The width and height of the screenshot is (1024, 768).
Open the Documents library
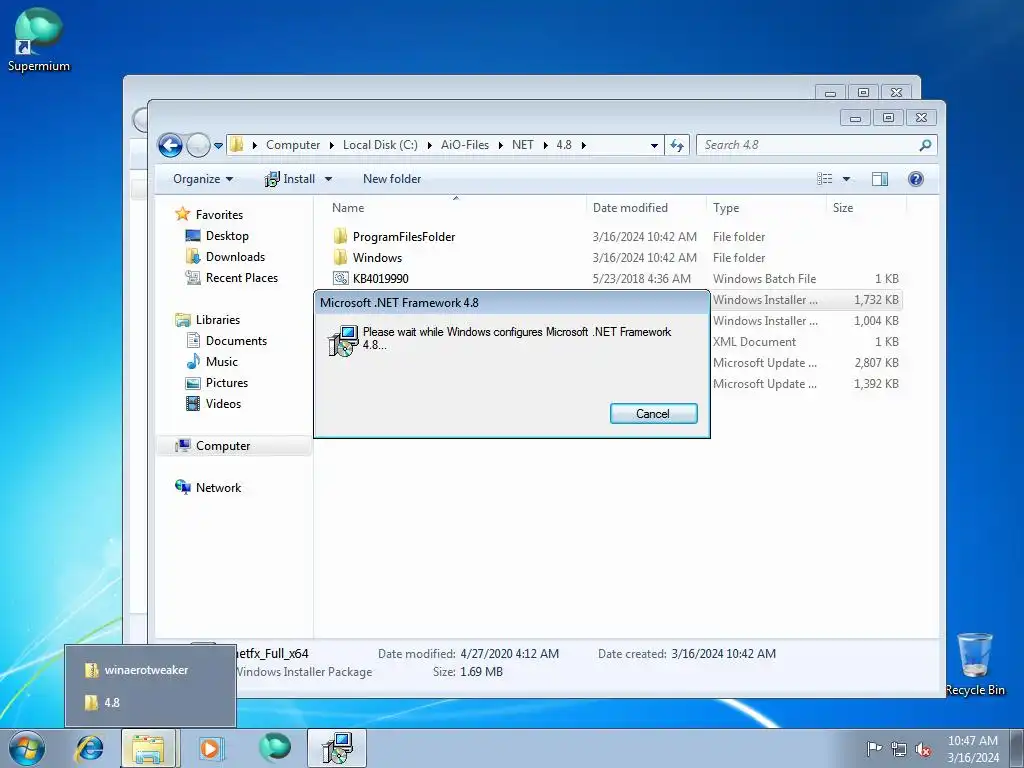point(236,340)
